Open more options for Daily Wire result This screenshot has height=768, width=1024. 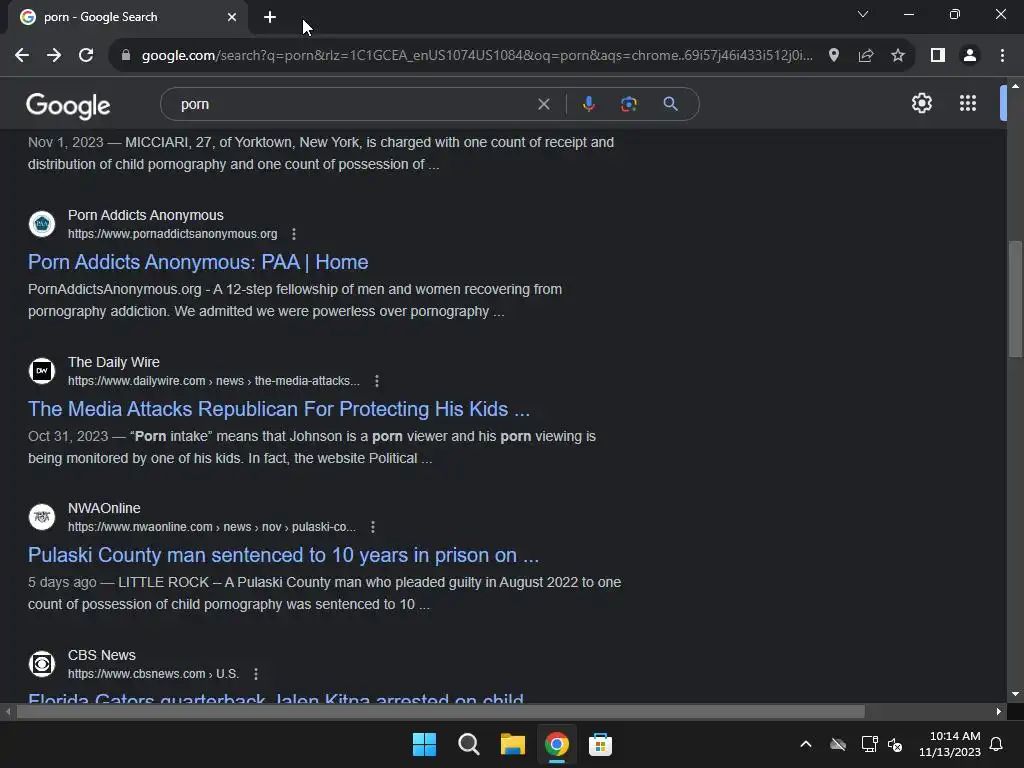[x=377, y=381]
